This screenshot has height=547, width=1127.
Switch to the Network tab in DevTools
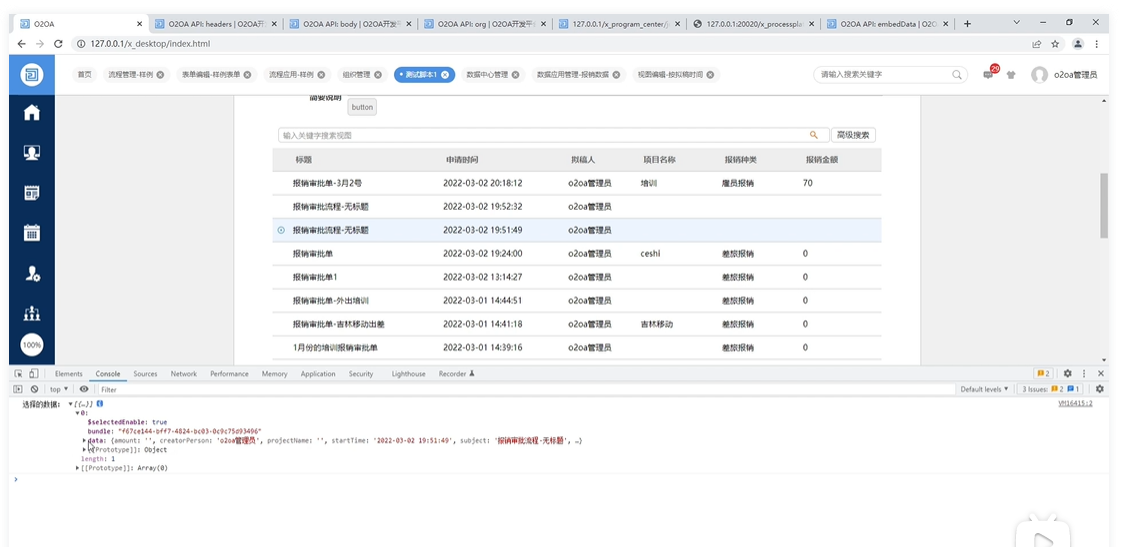point(183,374)
